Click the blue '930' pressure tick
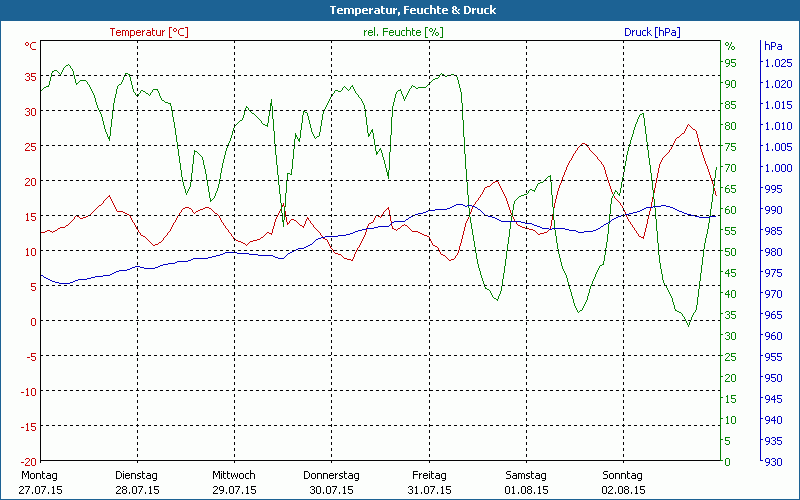Screen dimensions: 800x500 [x=773, y=462]
